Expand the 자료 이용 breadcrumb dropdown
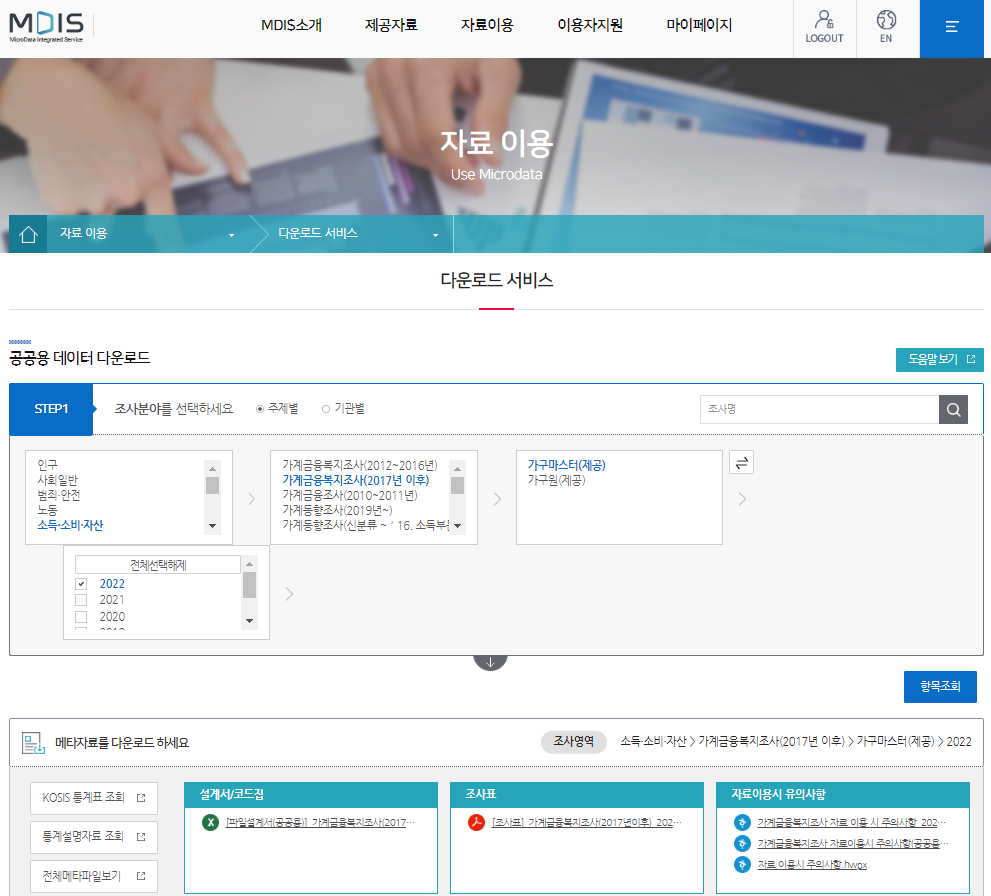 click(231, 235)
